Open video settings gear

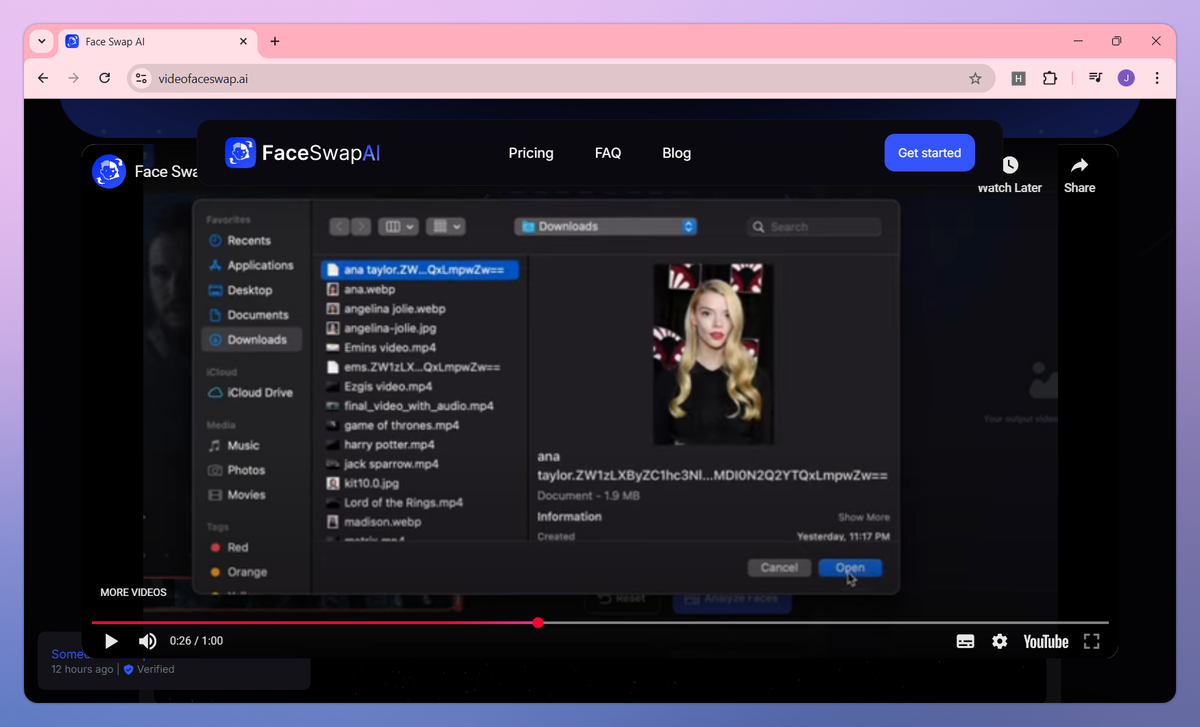[1000, 642]
